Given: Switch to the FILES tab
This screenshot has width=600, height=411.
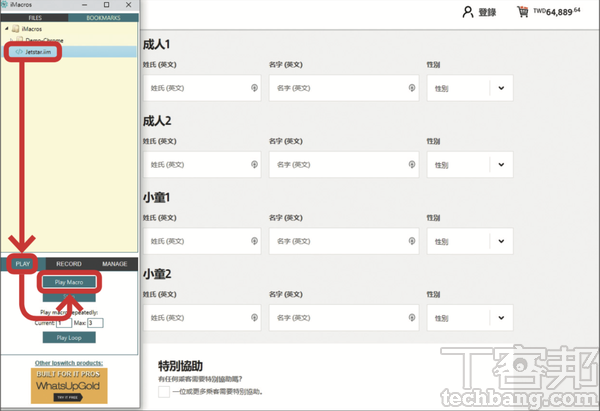Looking at the screenshot, I should tap(35, 18).
